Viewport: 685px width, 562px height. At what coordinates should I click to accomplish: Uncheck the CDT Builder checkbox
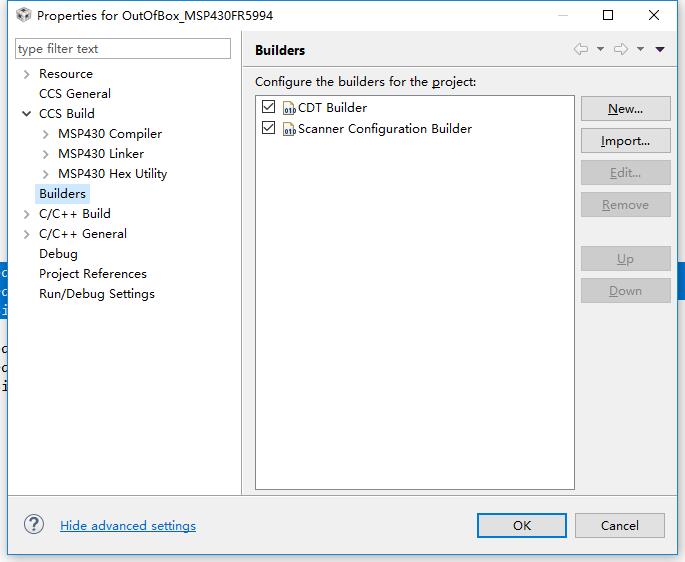(268, 107)
